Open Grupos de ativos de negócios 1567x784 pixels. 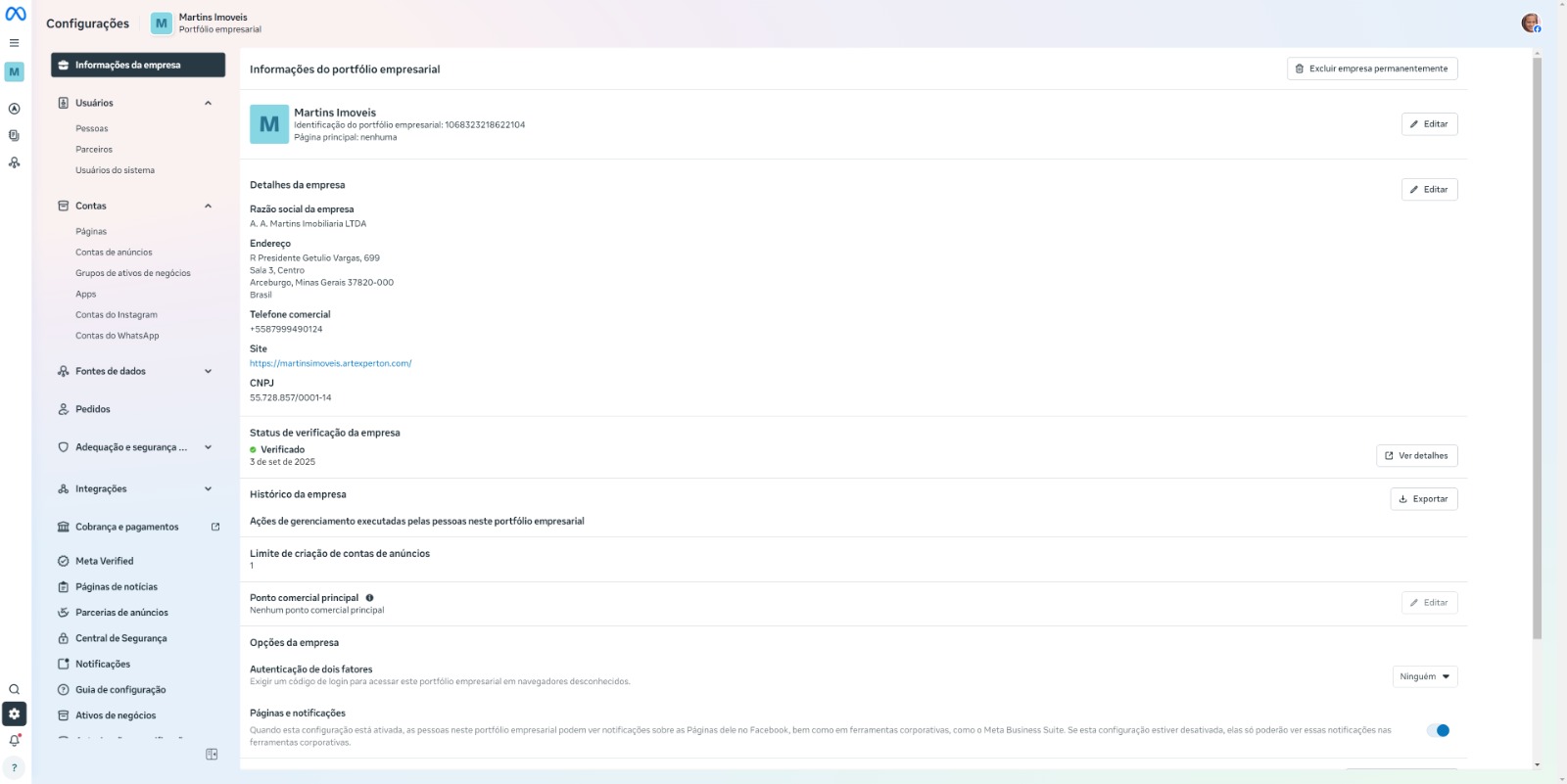pos(133,273)
